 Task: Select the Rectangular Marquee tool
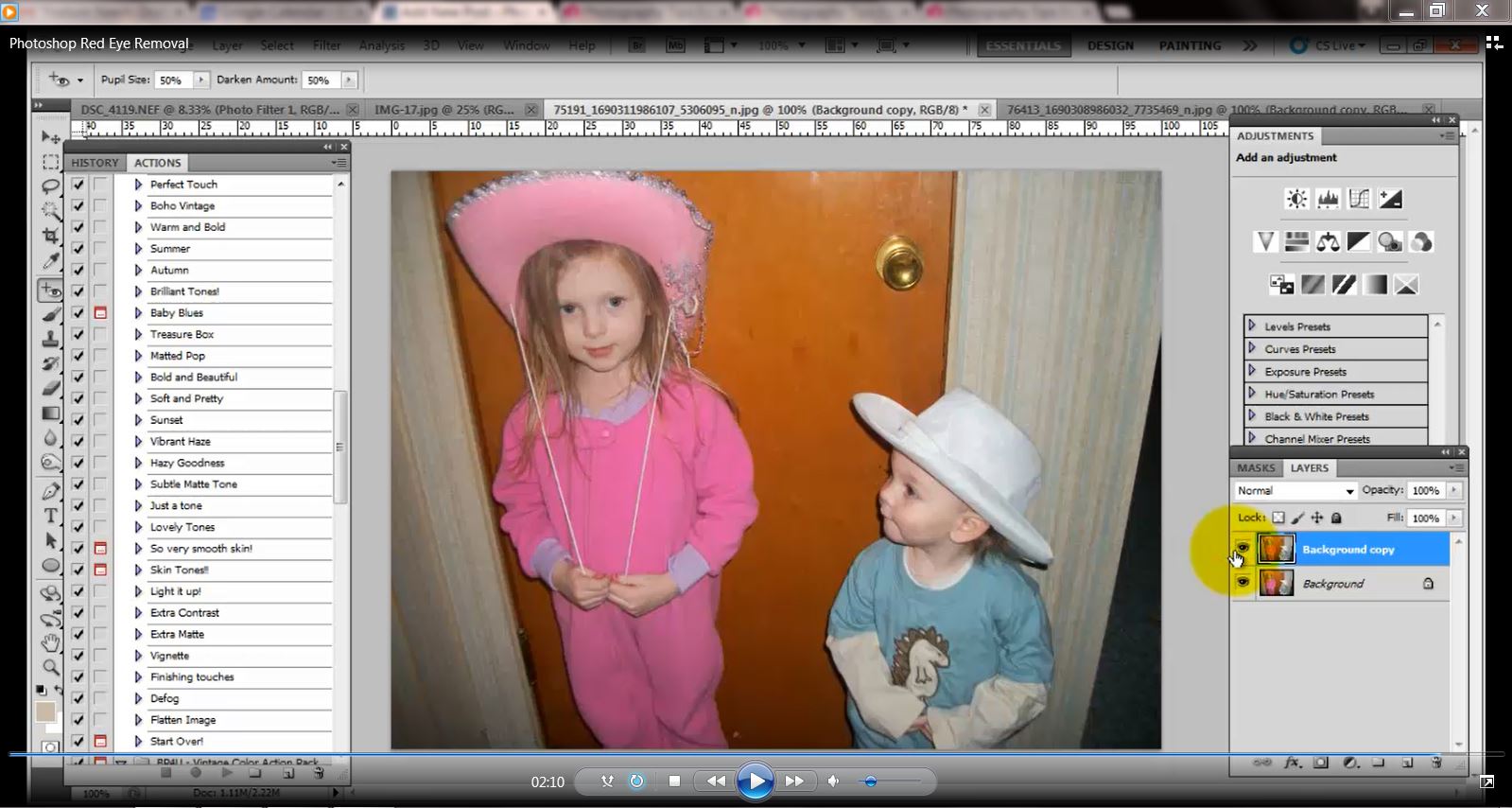(50, 162)
